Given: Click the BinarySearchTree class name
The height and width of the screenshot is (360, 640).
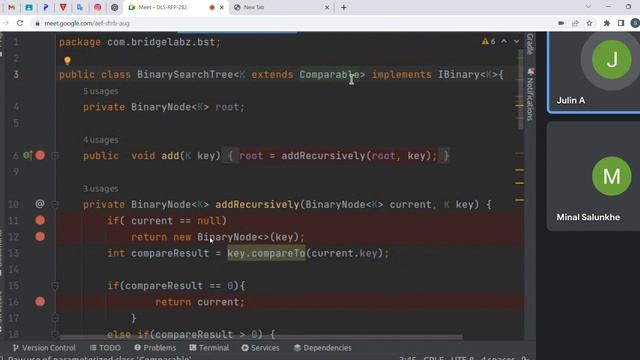Looking at the screenshot, I should pos(185,75).
